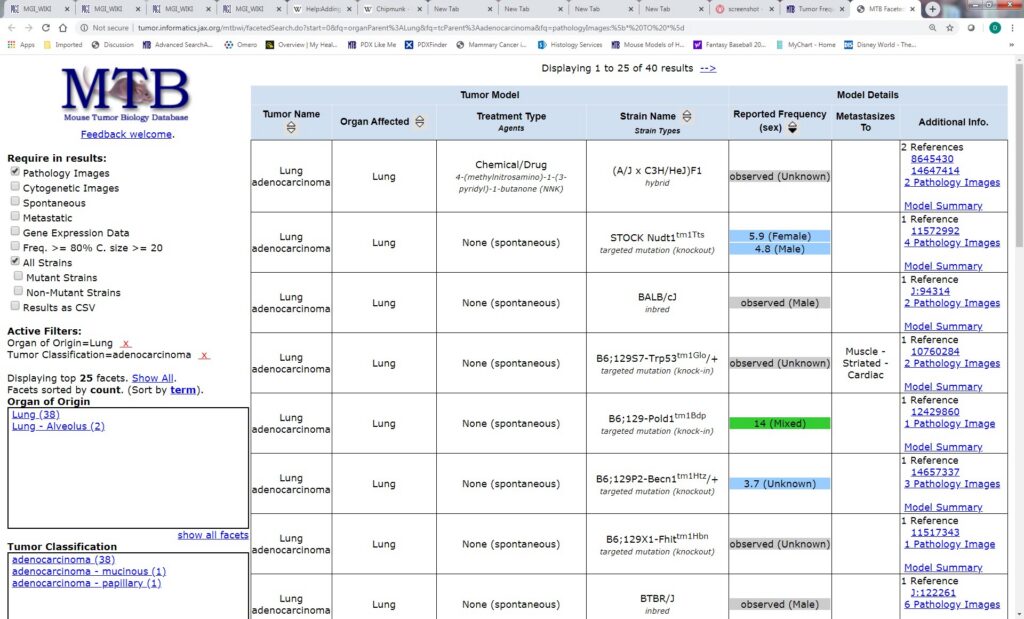1024x619 pixels.
Task: Bookmark this page with the star icon
Action: pos(950,28)
